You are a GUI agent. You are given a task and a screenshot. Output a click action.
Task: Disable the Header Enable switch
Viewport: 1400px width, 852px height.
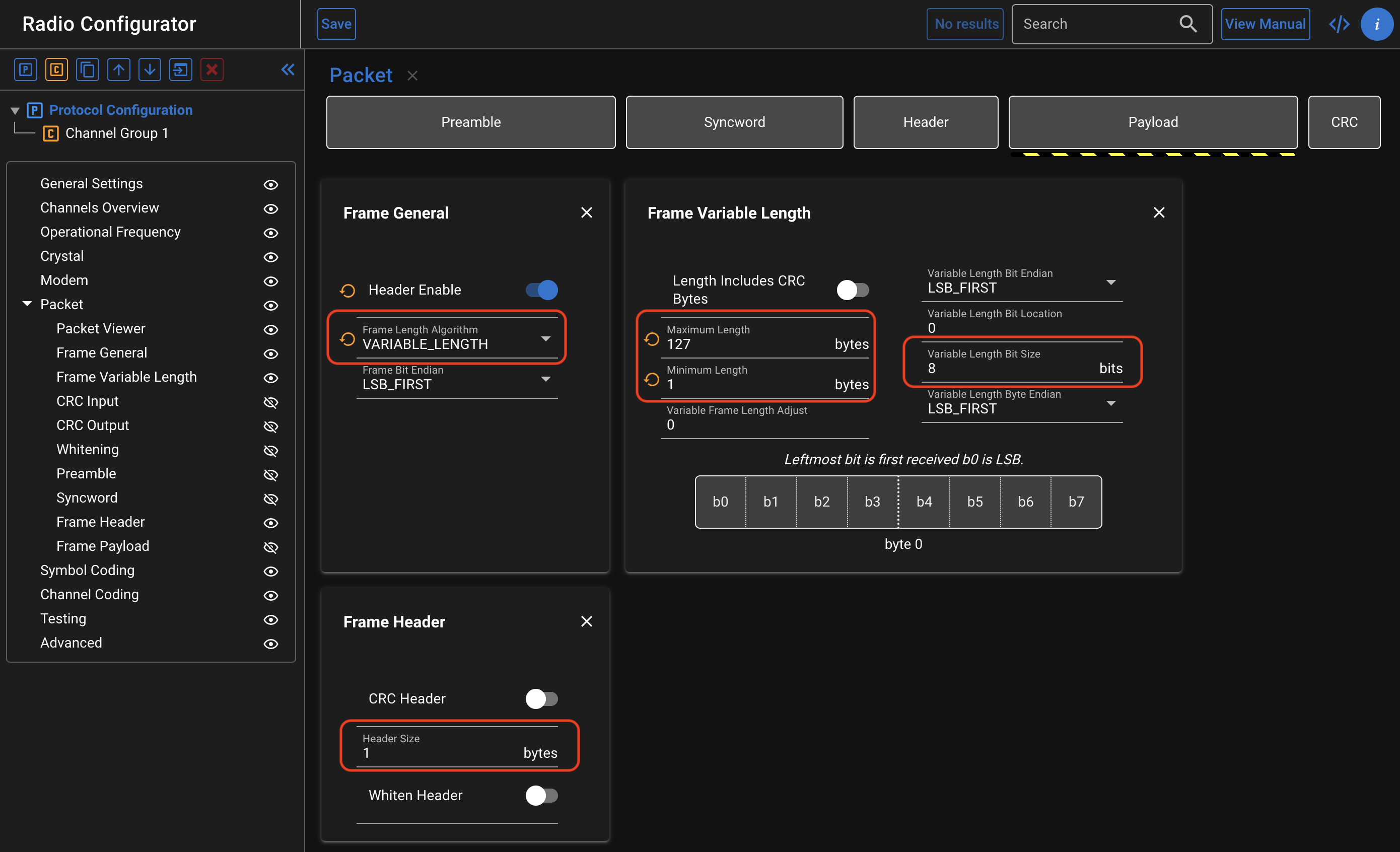click(541, 290)
